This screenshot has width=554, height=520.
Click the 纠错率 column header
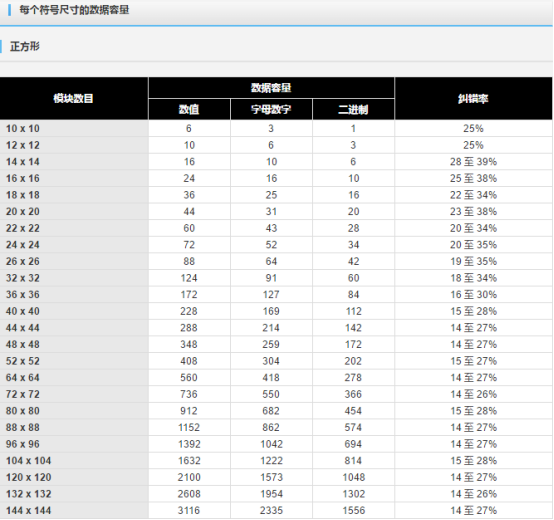click(x=473, y=99)
